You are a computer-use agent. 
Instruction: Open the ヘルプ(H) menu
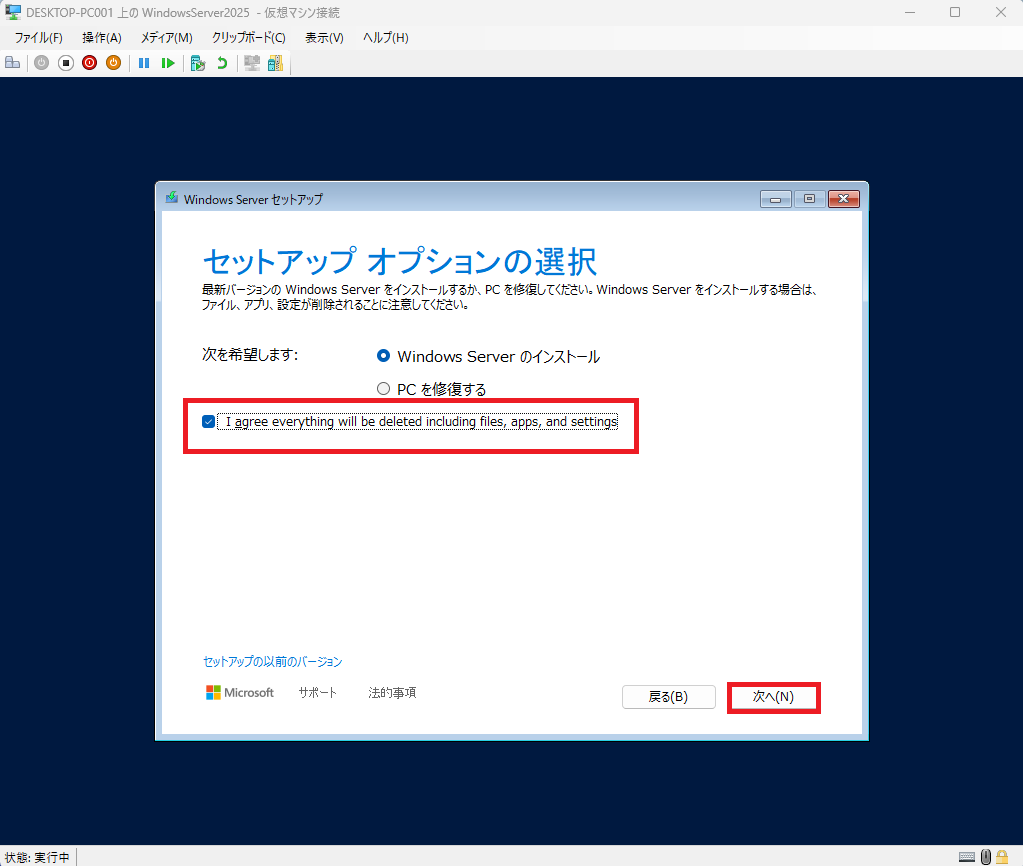[386, 38]
